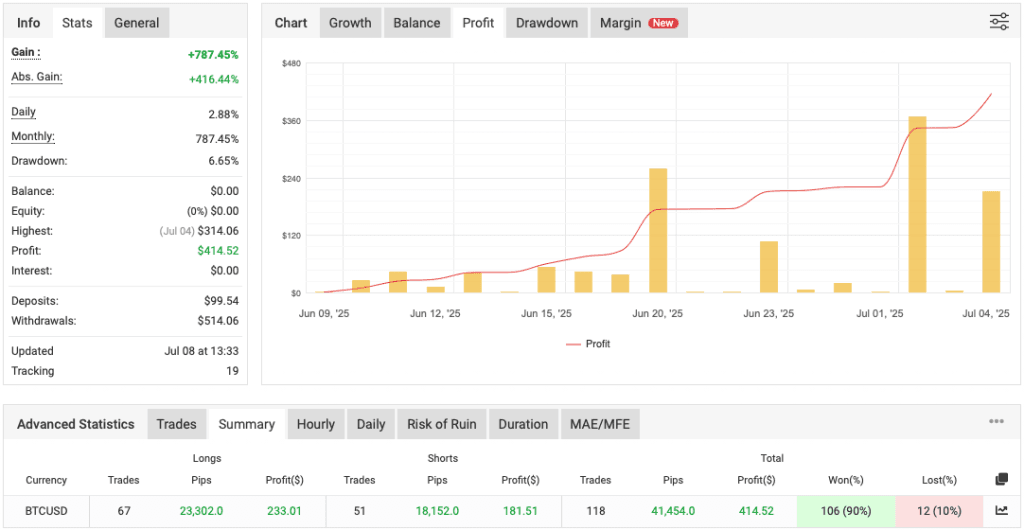Click the Jun 20 yellow profit bar
Screen dimensions: 1024x530
(658, 230)
